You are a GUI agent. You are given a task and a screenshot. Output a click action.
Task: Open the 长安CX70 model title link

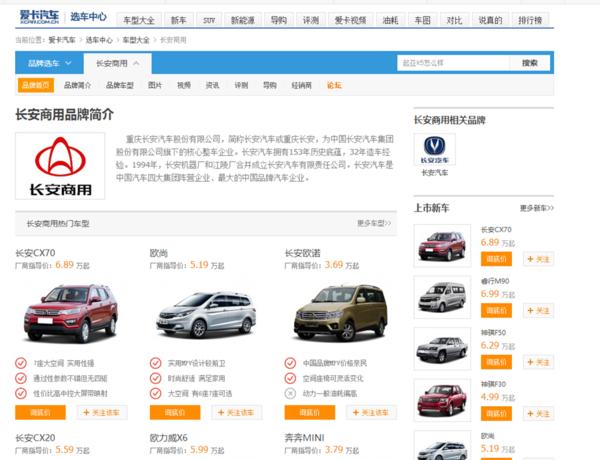click(x=35, y=253)
